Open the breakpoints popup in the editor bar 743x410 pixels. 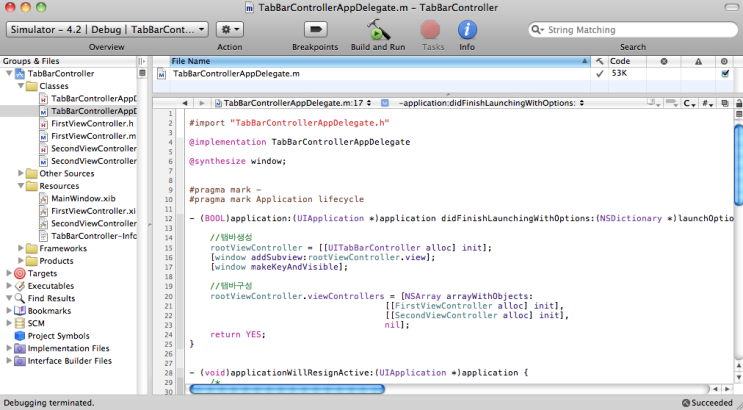pyautogui.click(x=671, y=103)
